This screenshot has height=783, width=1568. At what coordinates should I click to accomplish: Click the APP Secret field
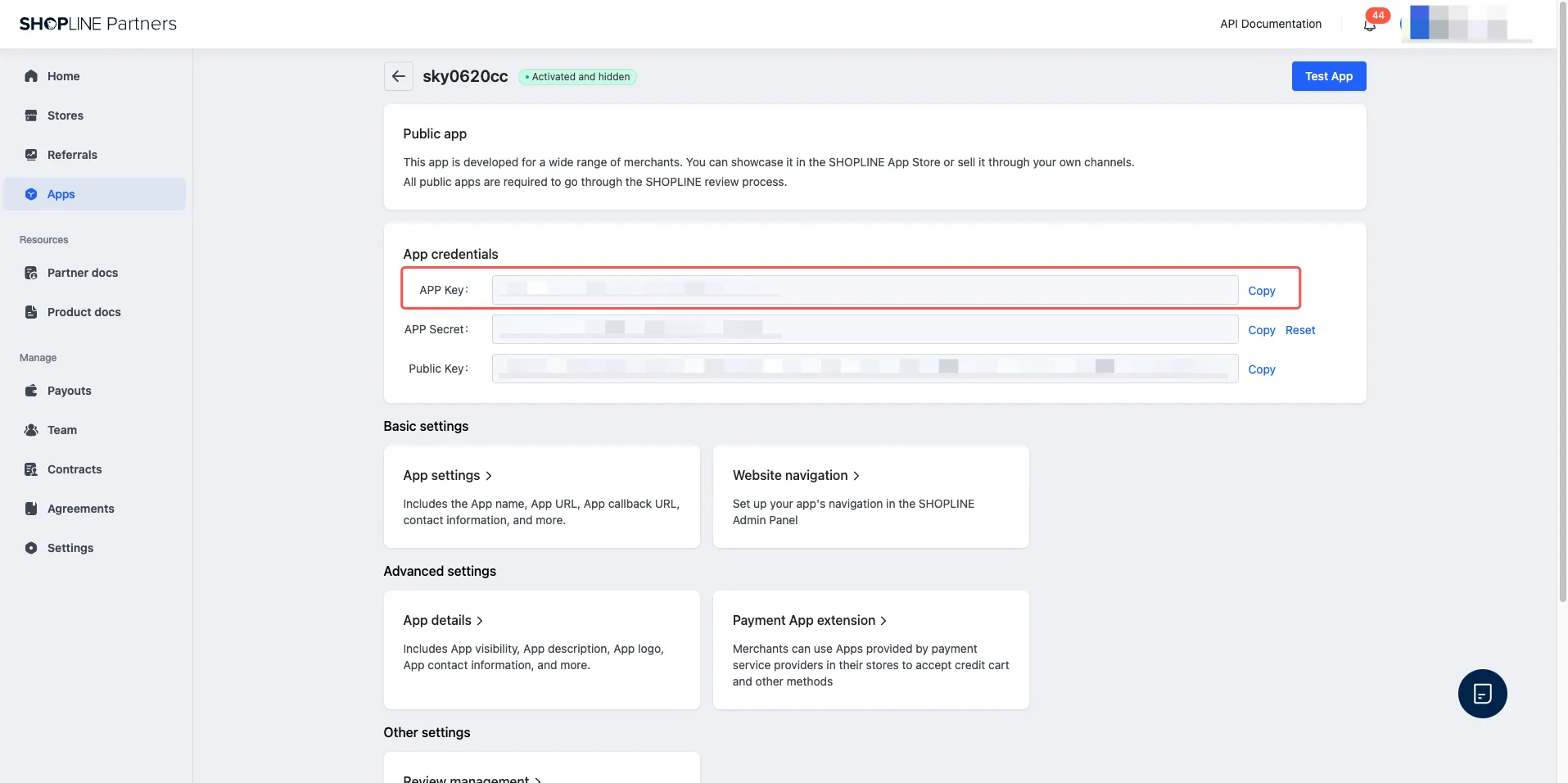click(x=865, y=329)
